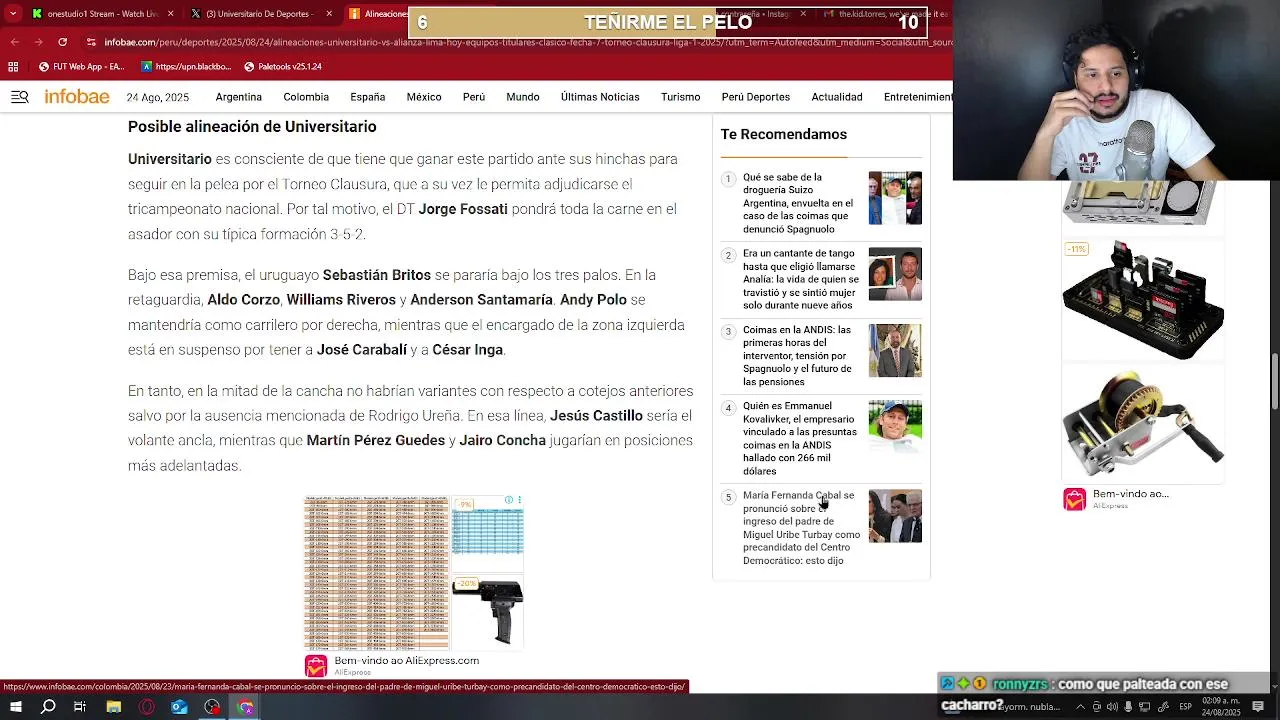This screenshot has width=1280, height=720.
Task: Click thumbnail of Emmanuel Kovalivker story
Action: [895, 427]
